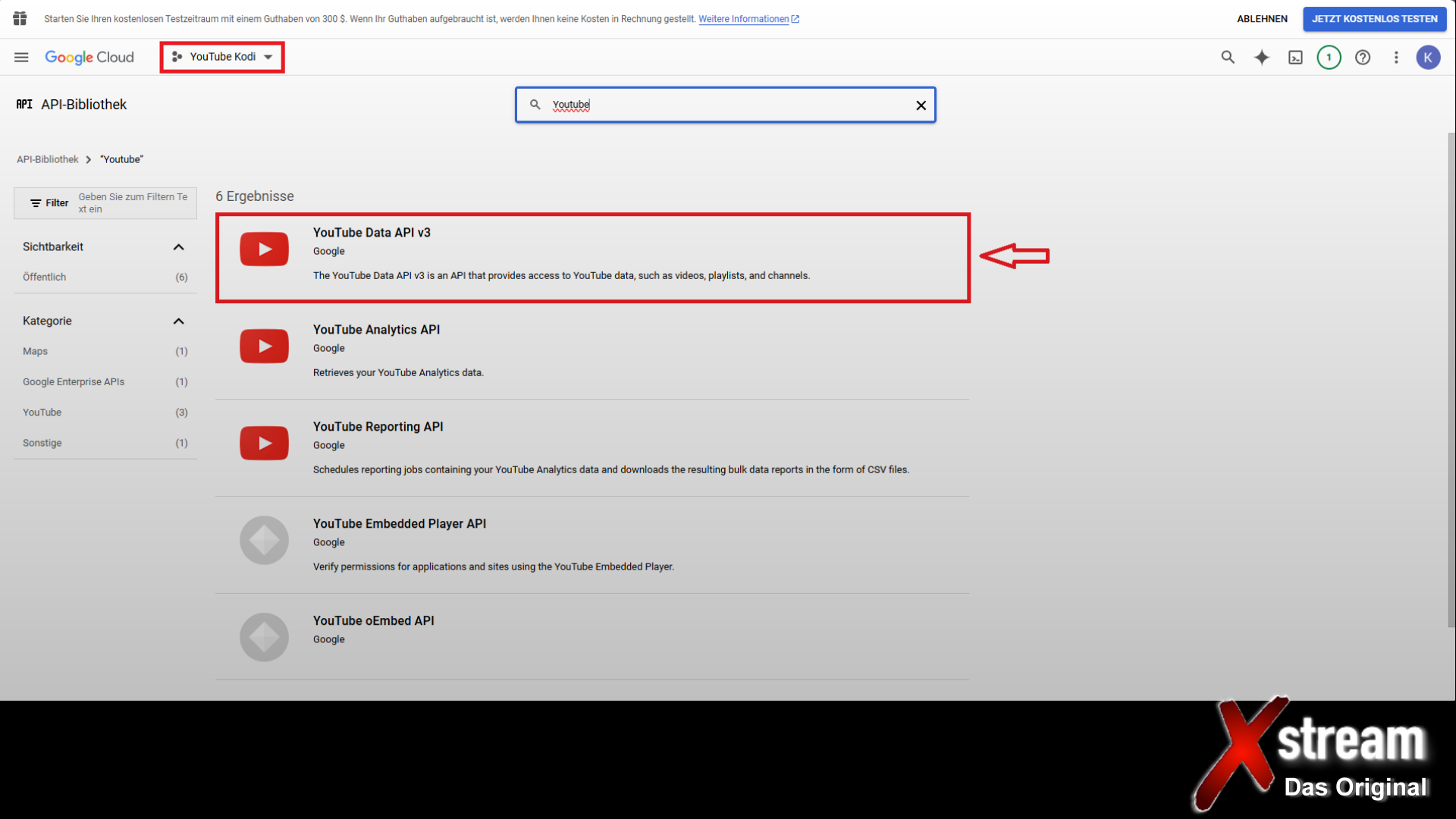Open the hamburger navigation menu
1456x819 pixels.
click(21, 57)
